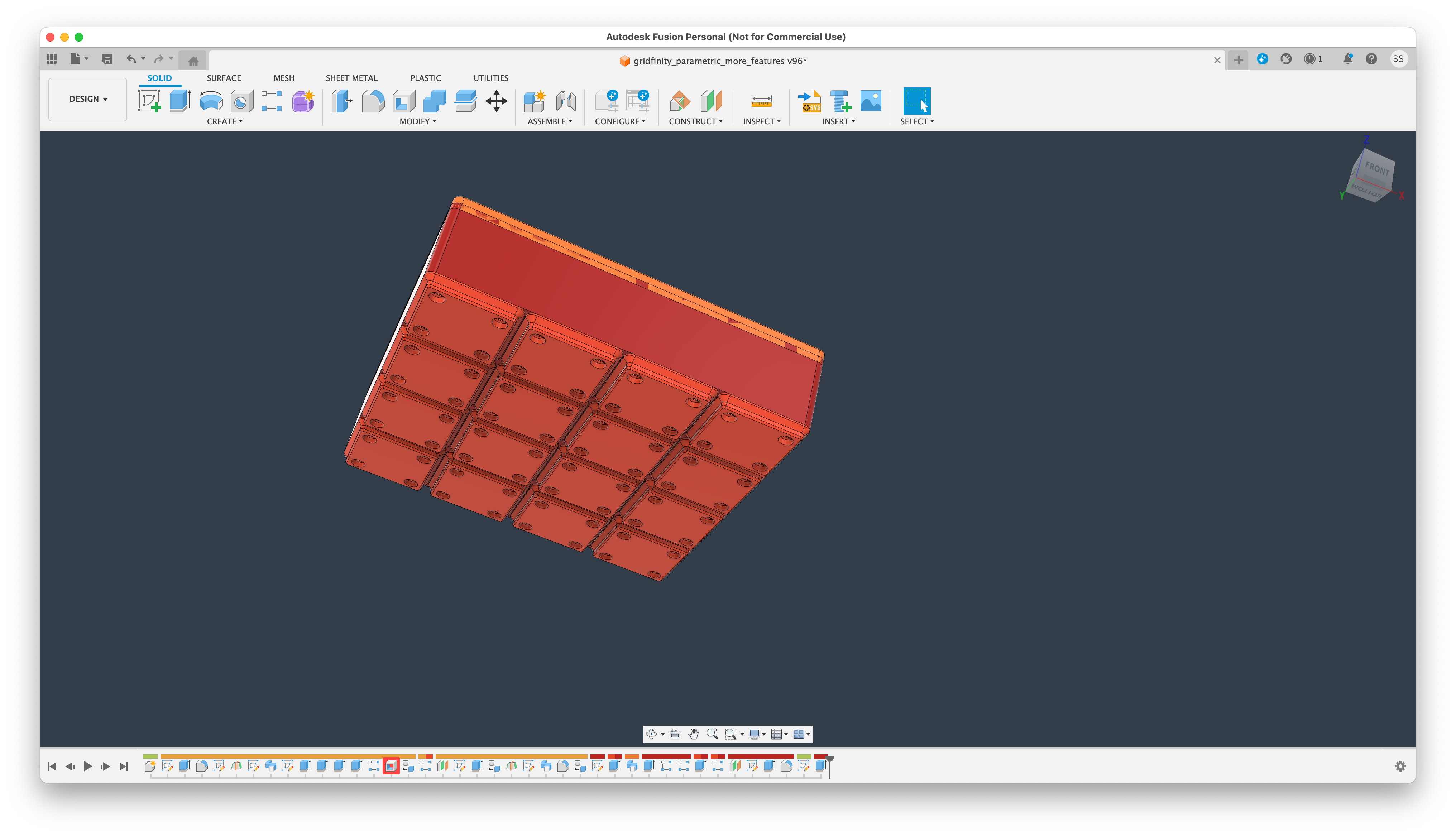1456x836 pixels.
Task: Click the Midplane tool
Action: [712, 101]
